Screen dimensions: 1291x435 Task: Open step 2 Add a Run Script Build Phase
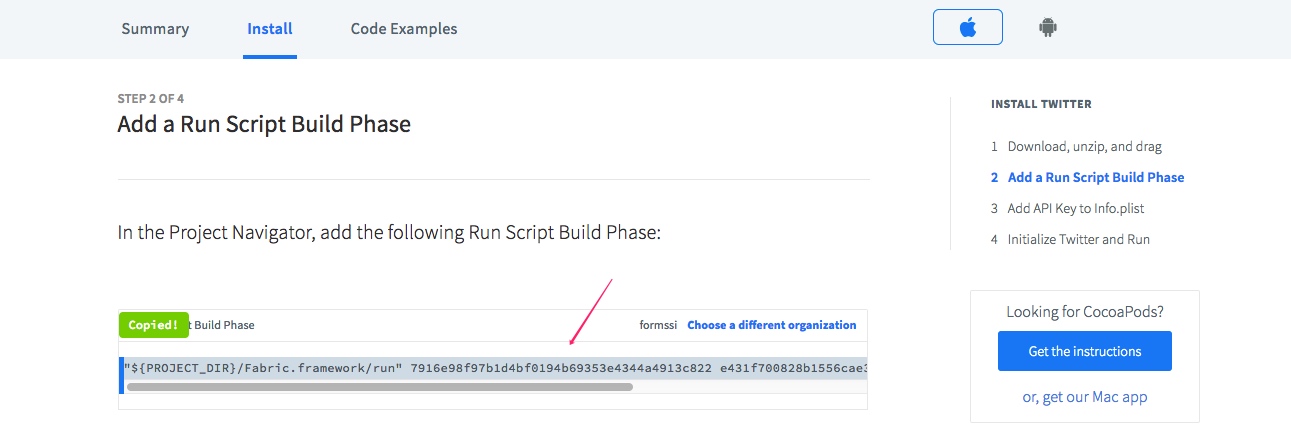point(1095,177)
